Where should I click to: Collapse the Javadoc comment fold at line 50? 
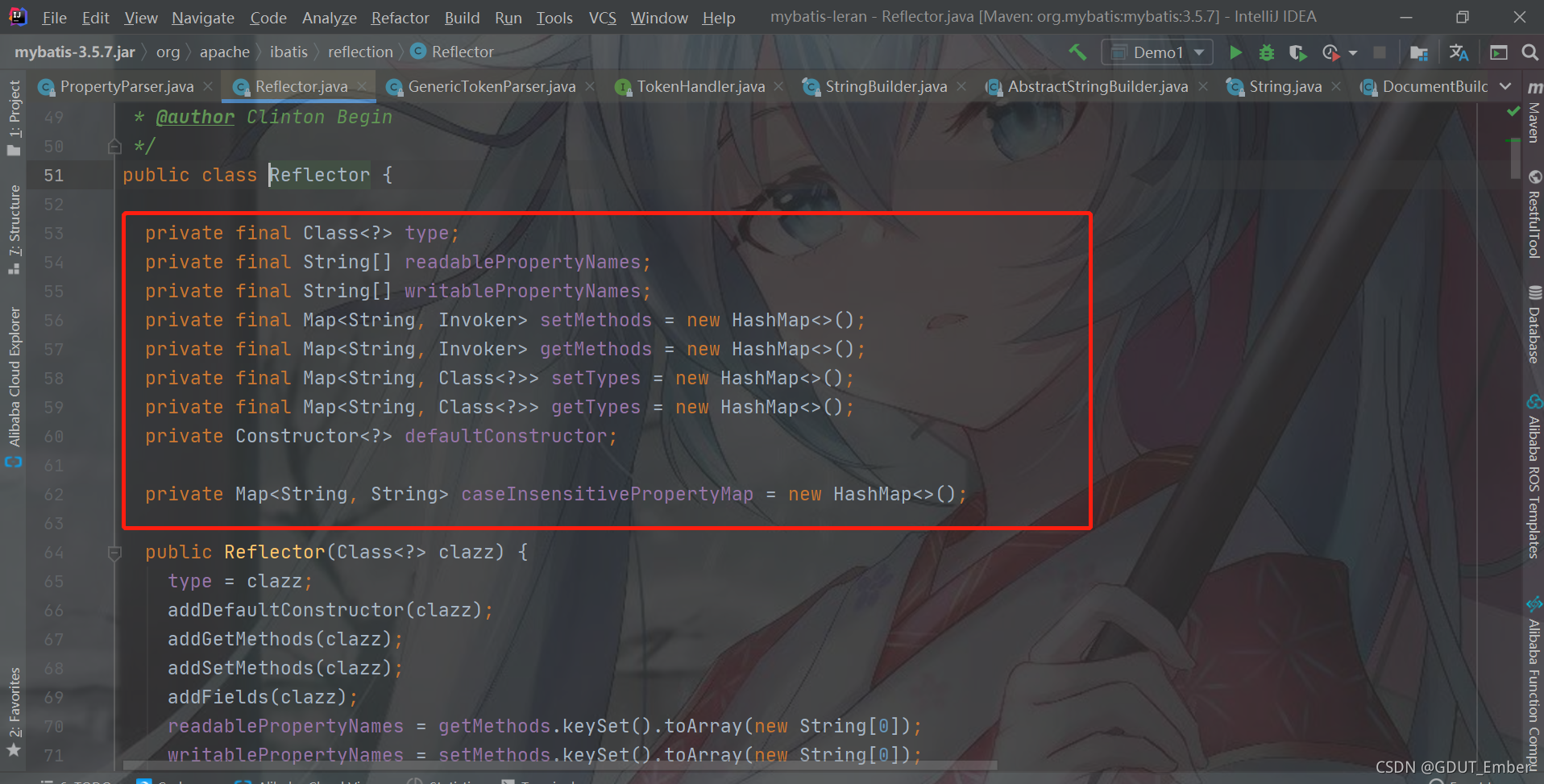pos(114,147)
